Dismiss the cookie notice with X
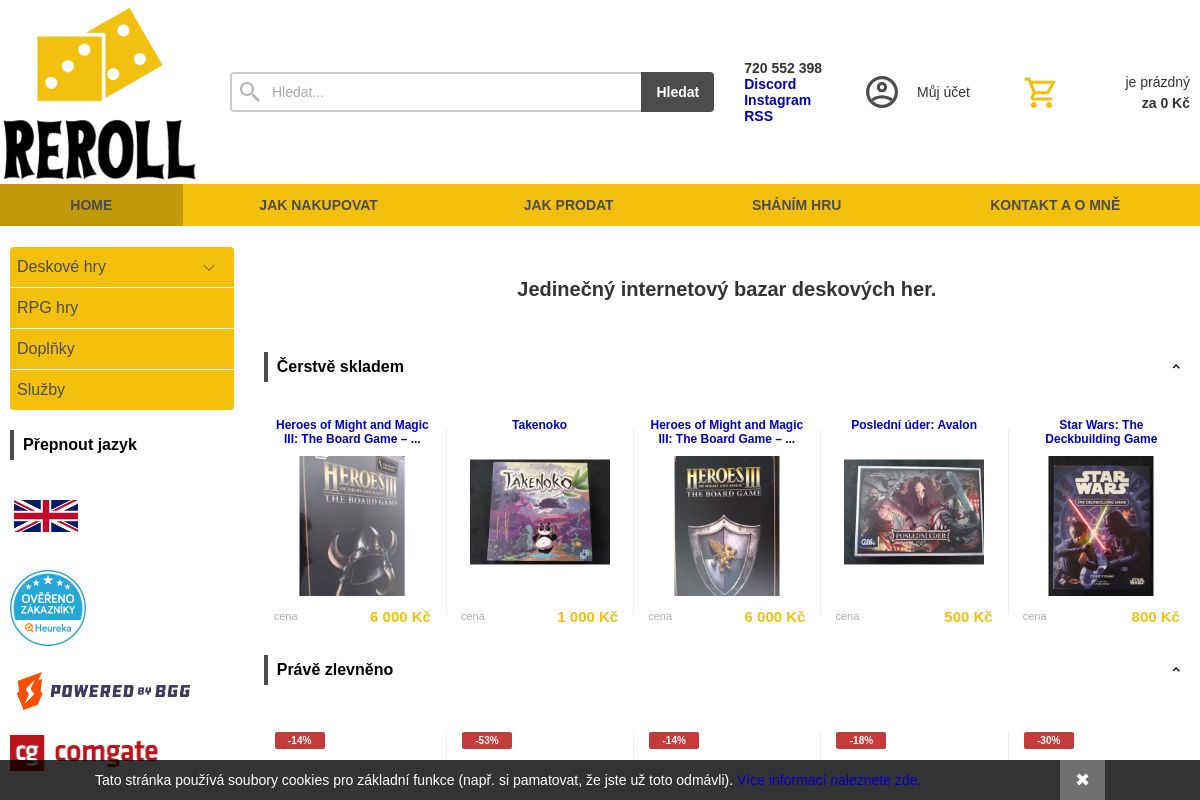Image resolution: width=1200 pixels, height=800 pixels. pos(1082,780)
